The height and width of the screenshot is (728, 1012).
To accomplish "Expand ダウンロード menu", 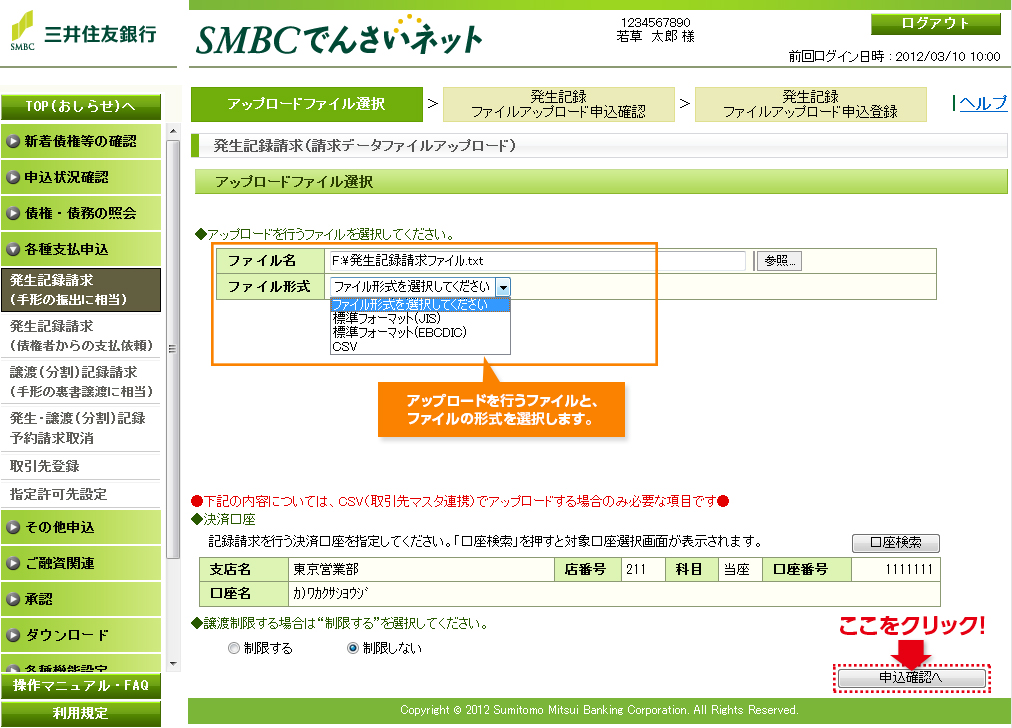I will (x=81, y=635).
